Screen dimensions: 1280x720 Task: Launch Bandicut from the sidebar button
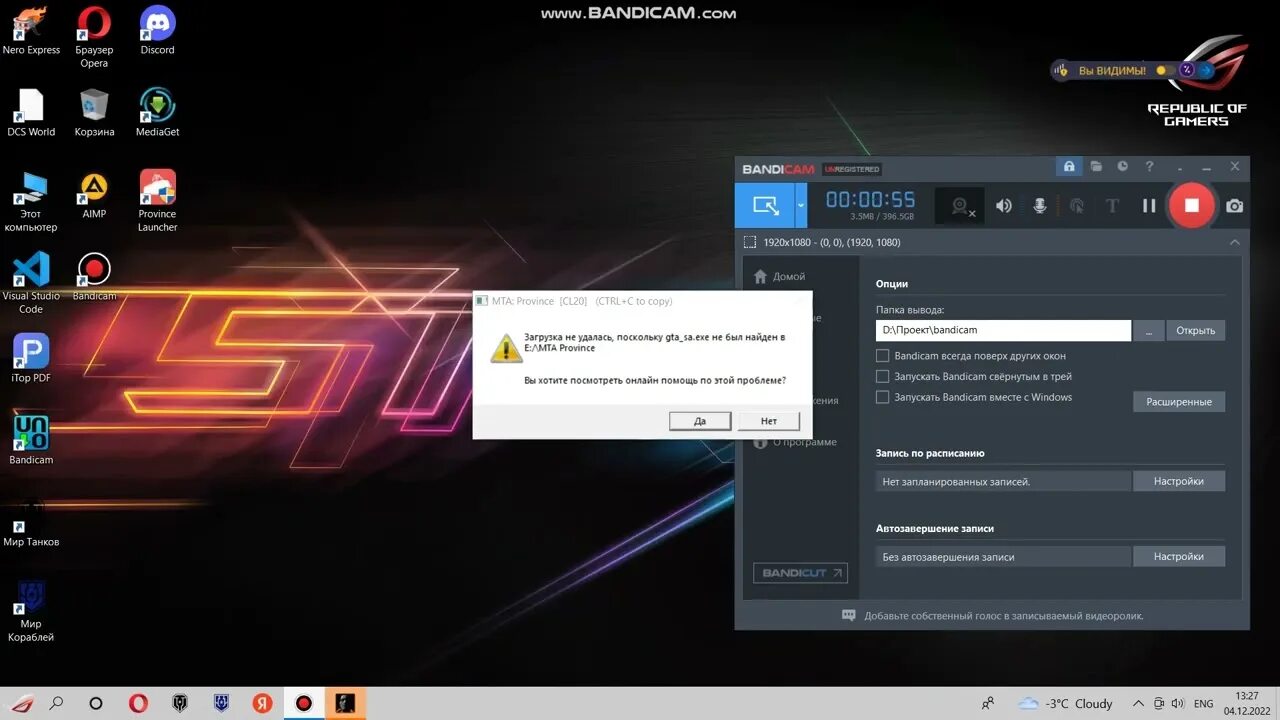(x=800, y=573)
